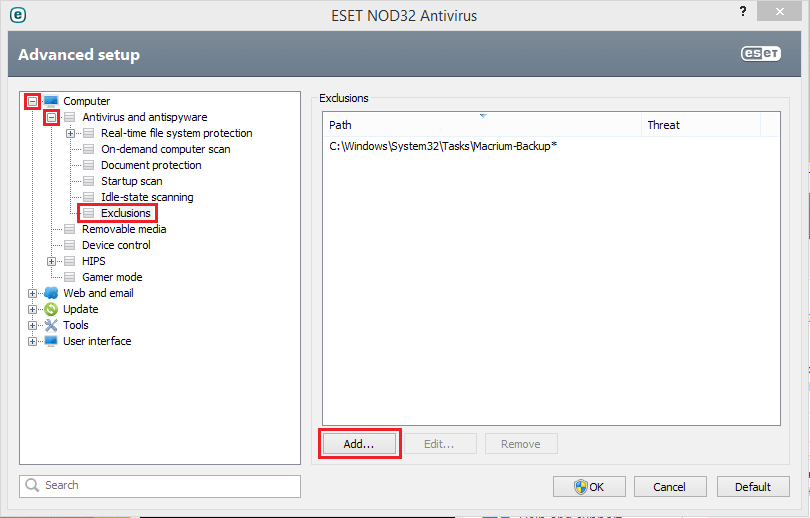Click the ESET brand logo in header

point(761,54)
